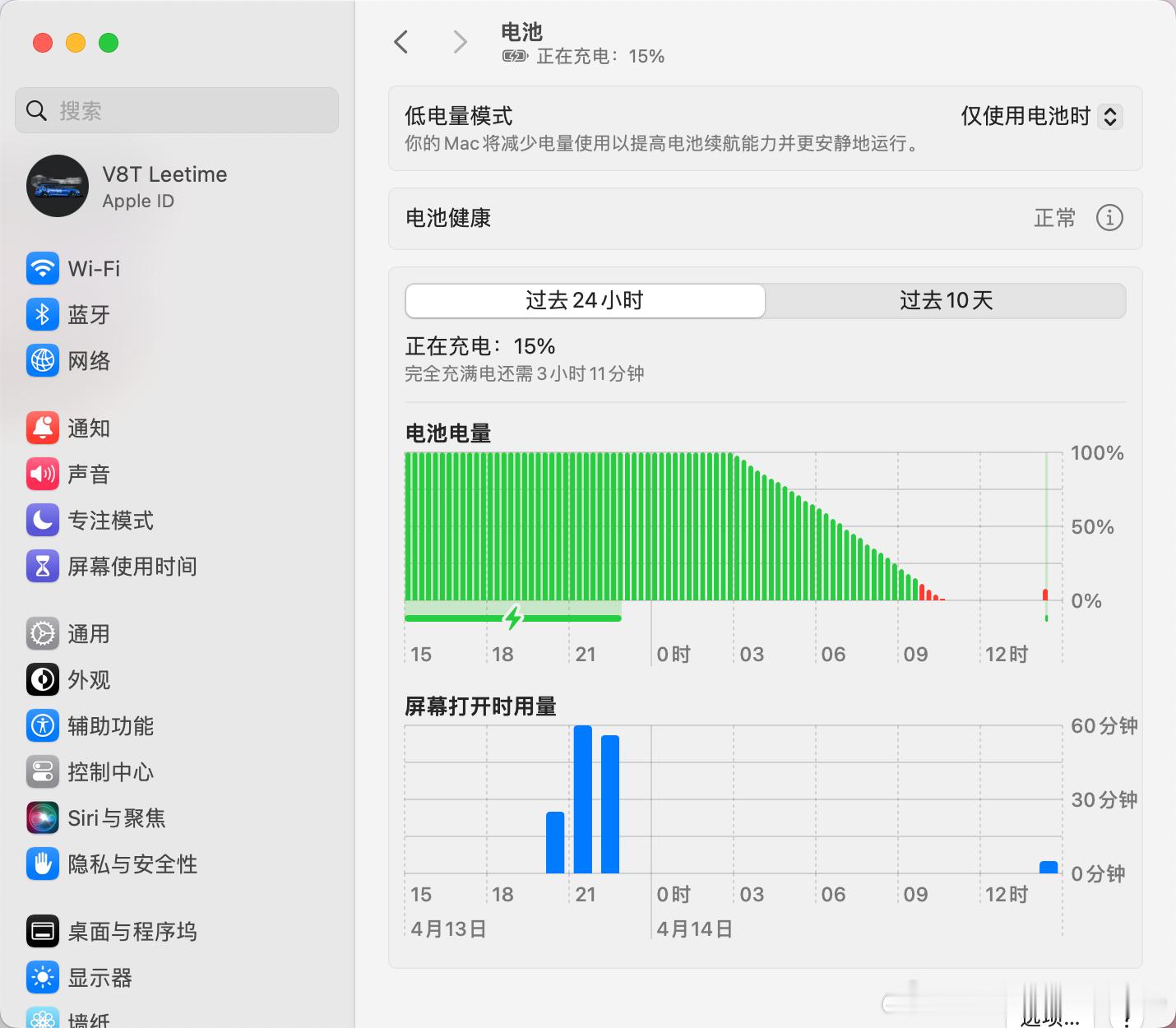Open 控制中心 settings icon
Viewport: 1176px width, 1028px height.
point(42,771)
